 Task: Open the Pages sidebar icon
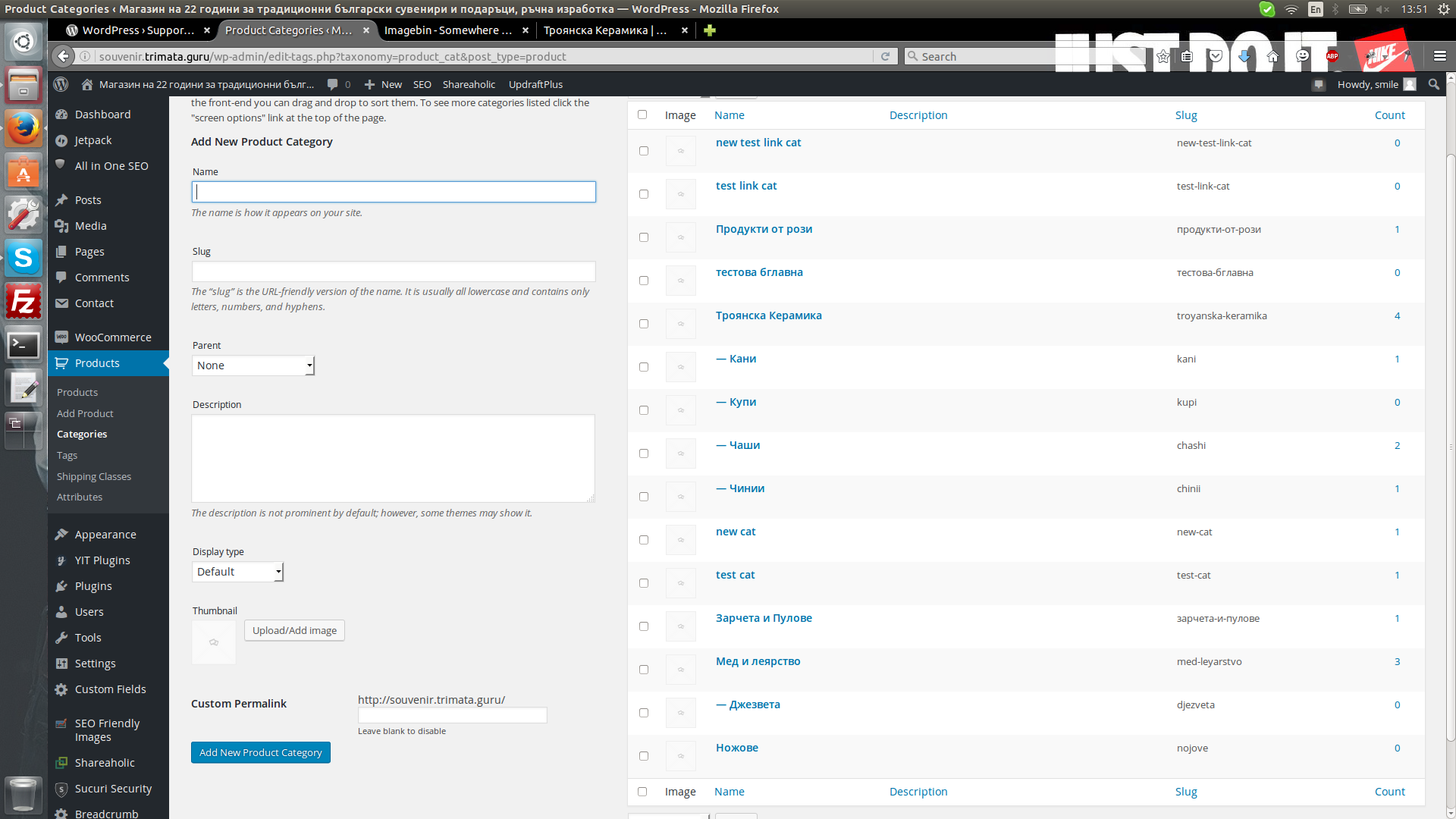point(61,252)
